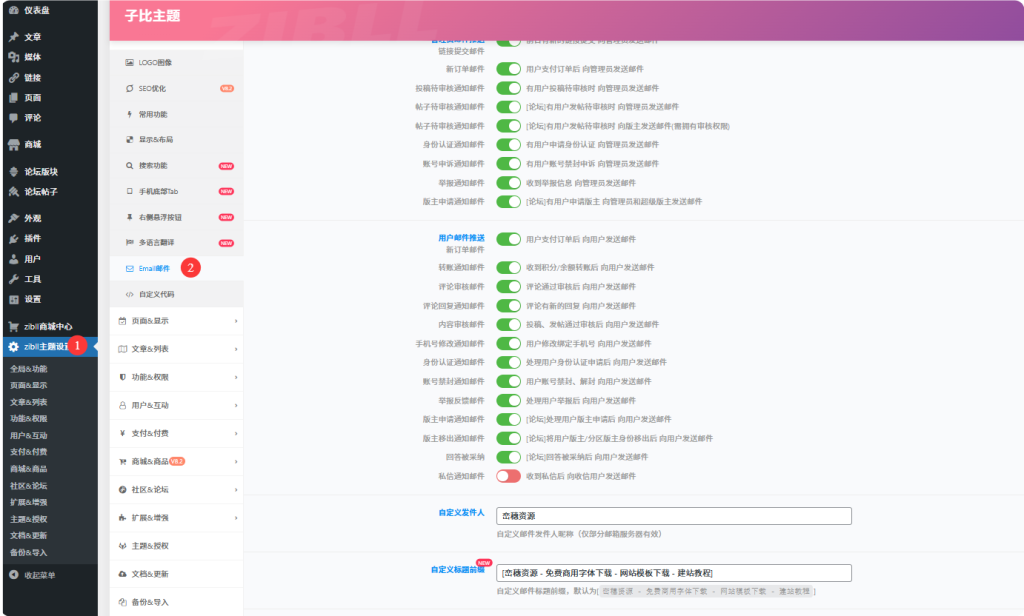1024x616 pixels.
Task: Open 全局&功能 in the WordPress submenu
Action: pos(29,369)
